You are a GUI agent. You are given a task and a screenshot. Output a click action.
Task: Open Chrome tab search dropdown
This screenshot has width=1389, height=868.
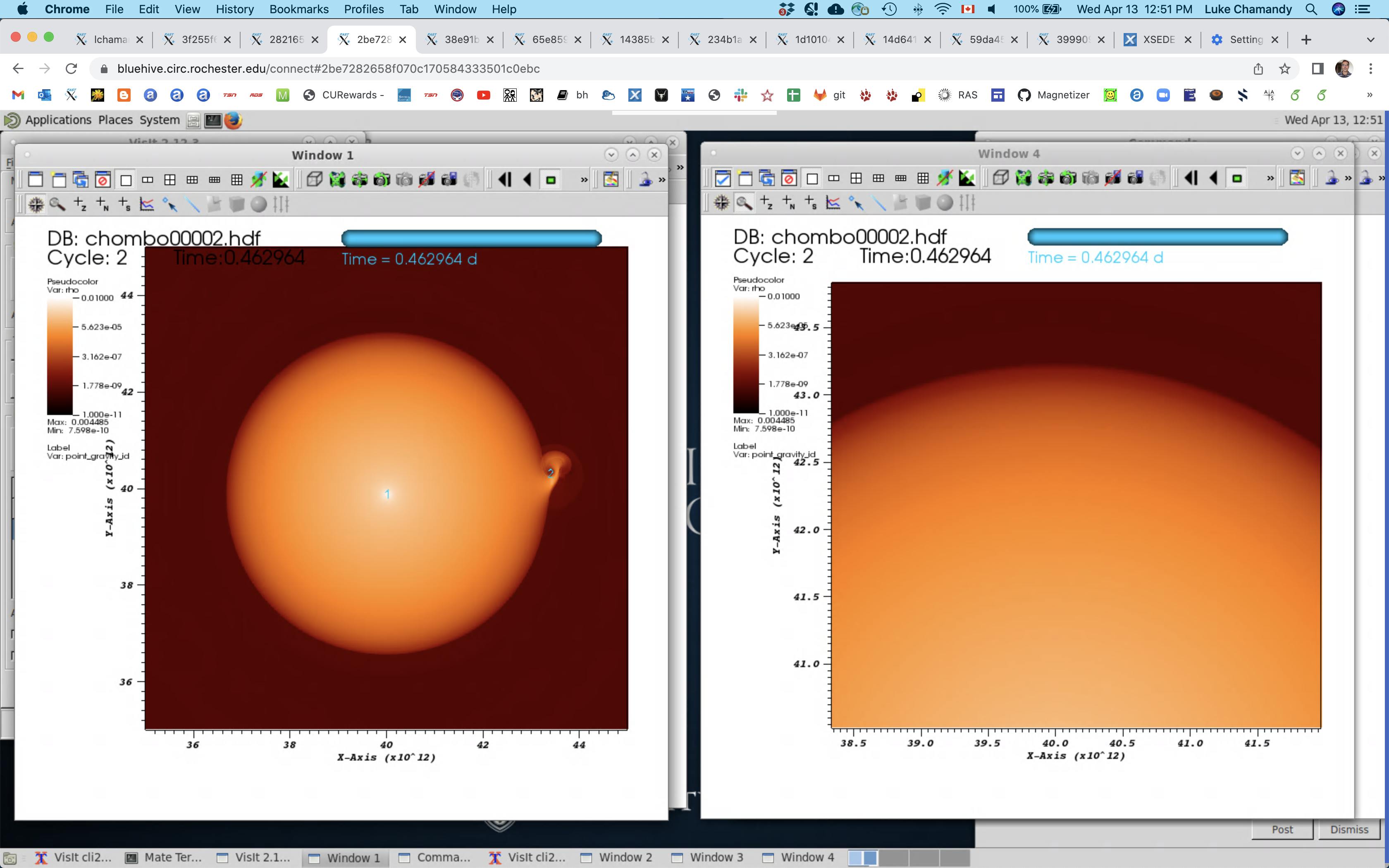pos(1371,40)
